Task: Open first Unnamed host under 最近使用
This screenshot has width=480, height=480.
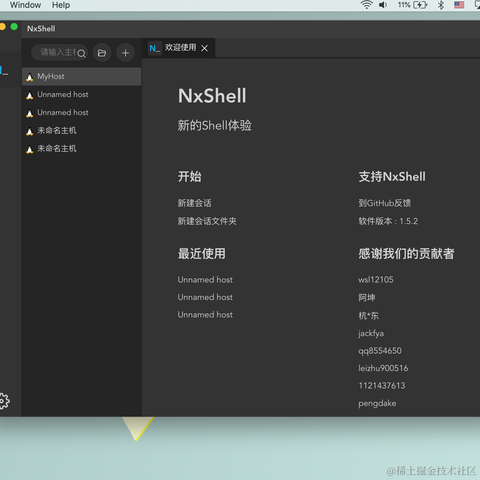Action: (x=205, y=280)
